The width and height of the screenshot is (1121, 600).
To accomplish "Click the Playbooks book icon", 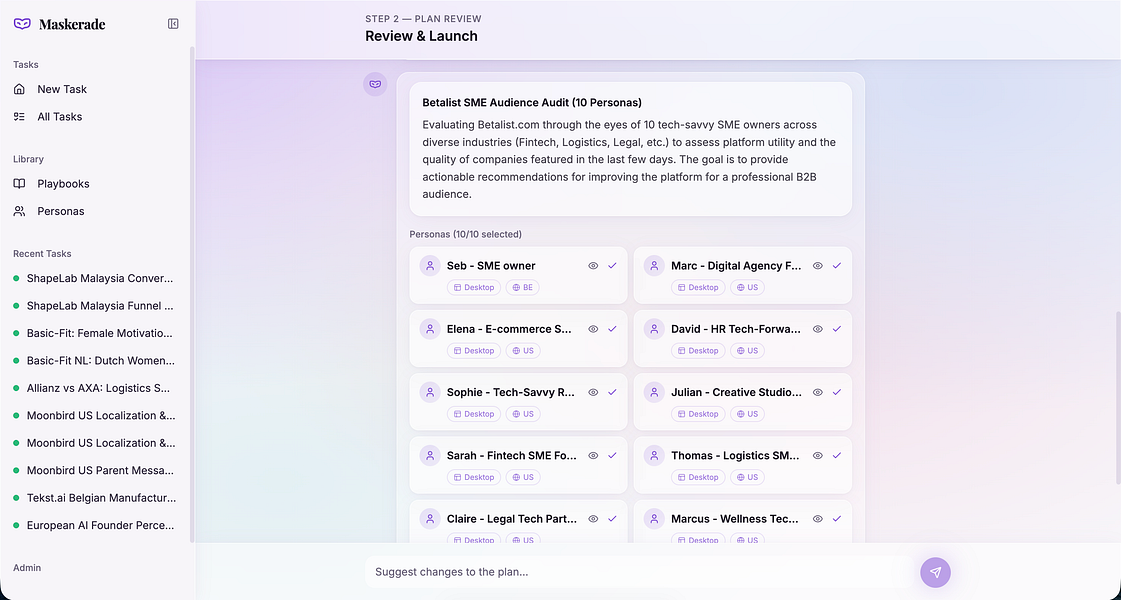I will point(19,184).
